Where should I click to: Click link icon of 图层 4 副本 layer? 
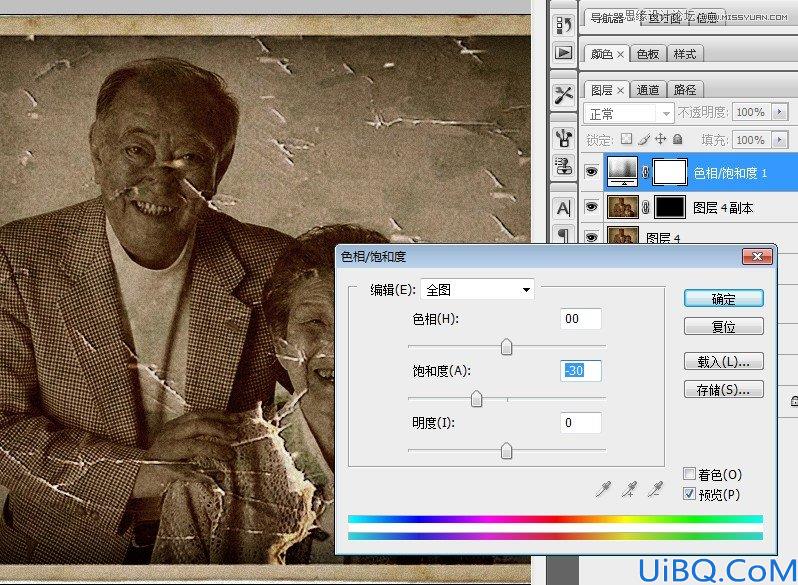pyautogui.click(x=645, y=207)
